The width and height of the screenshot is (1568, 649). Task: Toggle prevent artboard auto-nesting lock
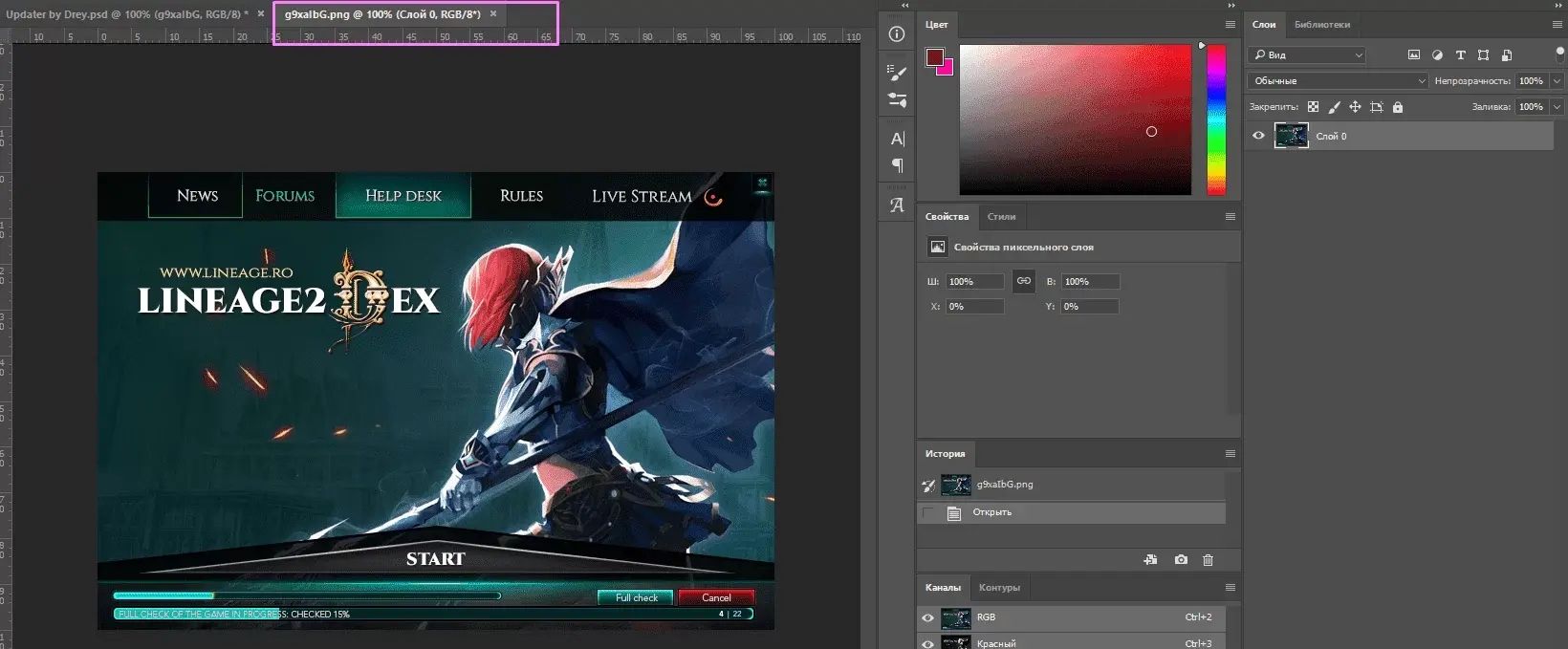pyautogui.click(x=1377, y=107)
